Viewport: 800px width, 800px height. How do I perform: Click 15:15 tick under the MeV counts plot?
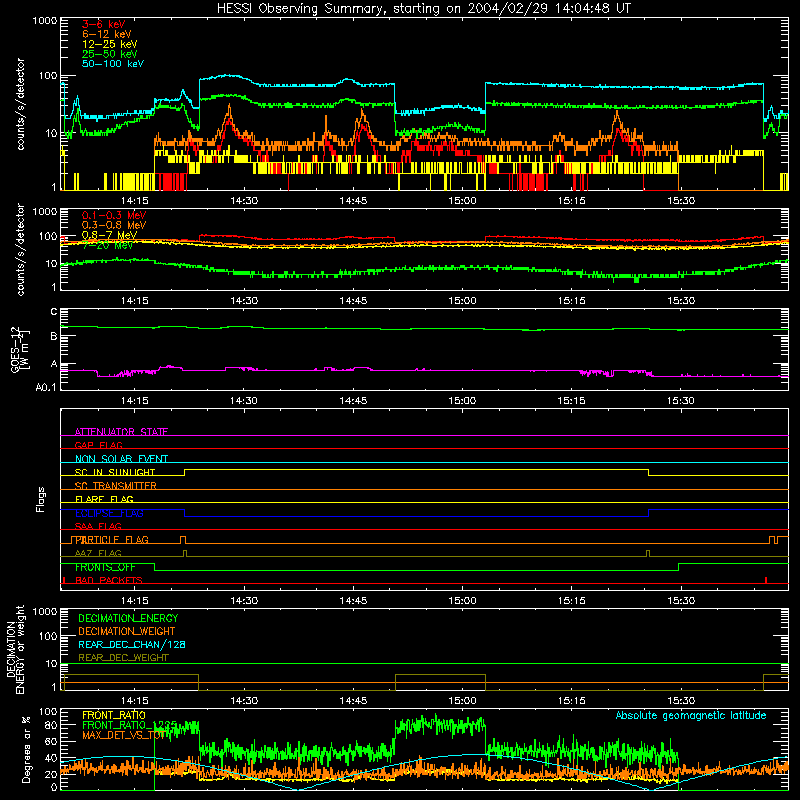571,301
